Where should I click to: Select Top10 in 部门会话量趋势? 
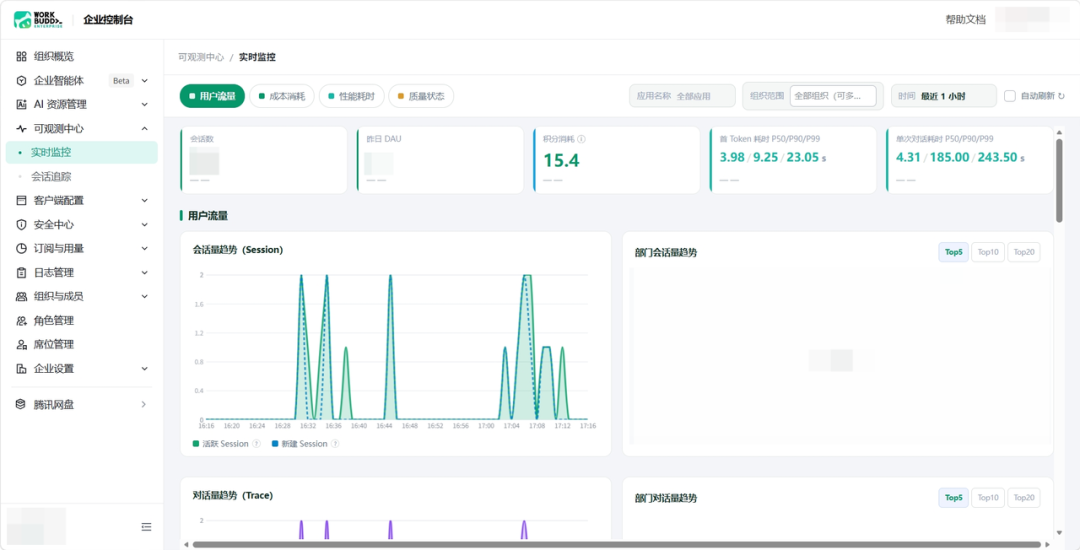tap(988, 253)
